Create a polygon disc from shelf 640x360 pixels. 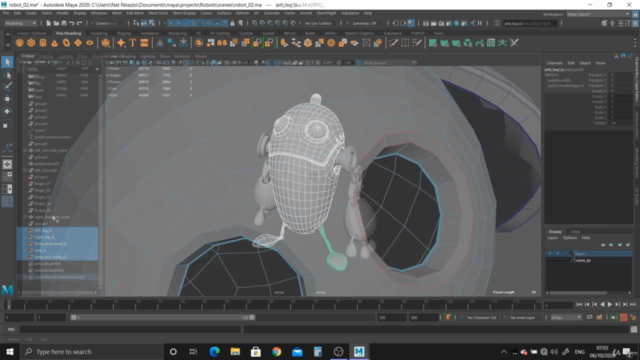89,43
